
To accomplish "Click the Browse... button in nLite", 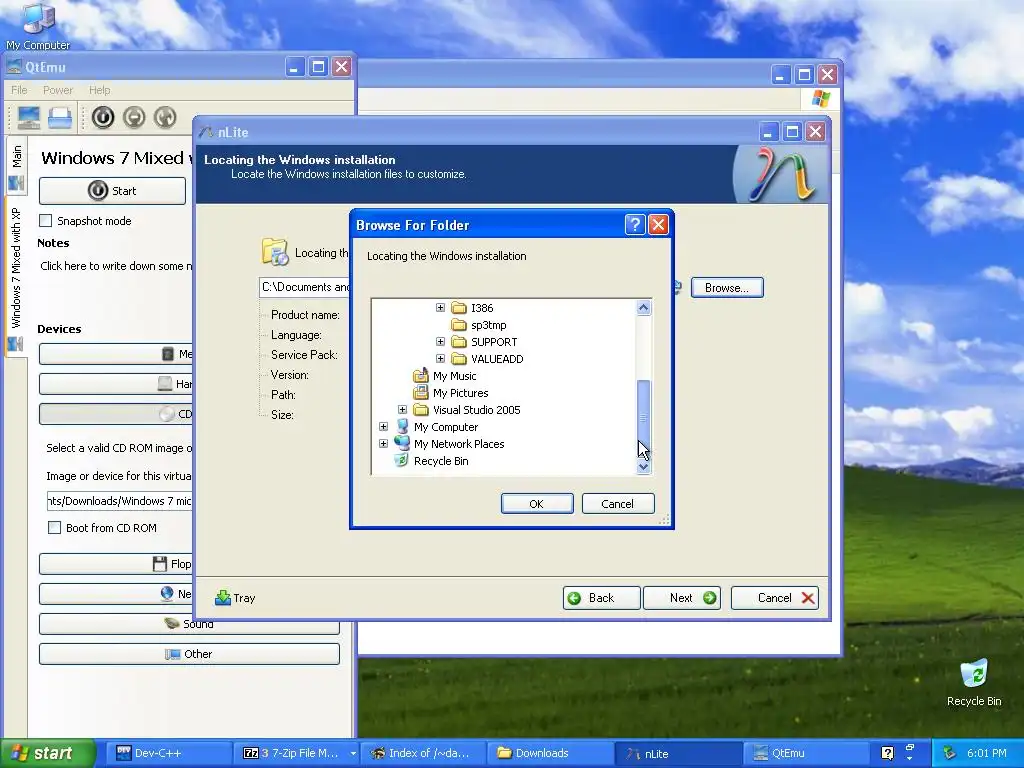I will coord(727,287).
